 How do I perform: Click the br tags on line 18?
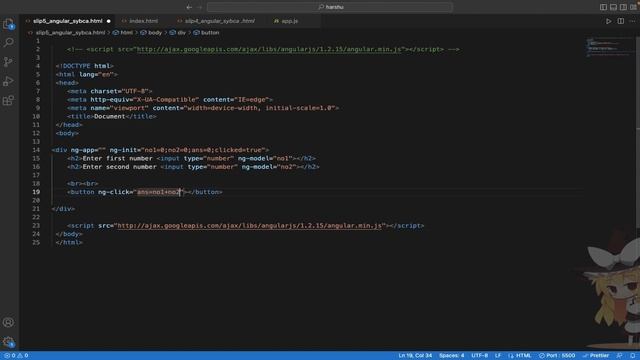pos(82,184)
